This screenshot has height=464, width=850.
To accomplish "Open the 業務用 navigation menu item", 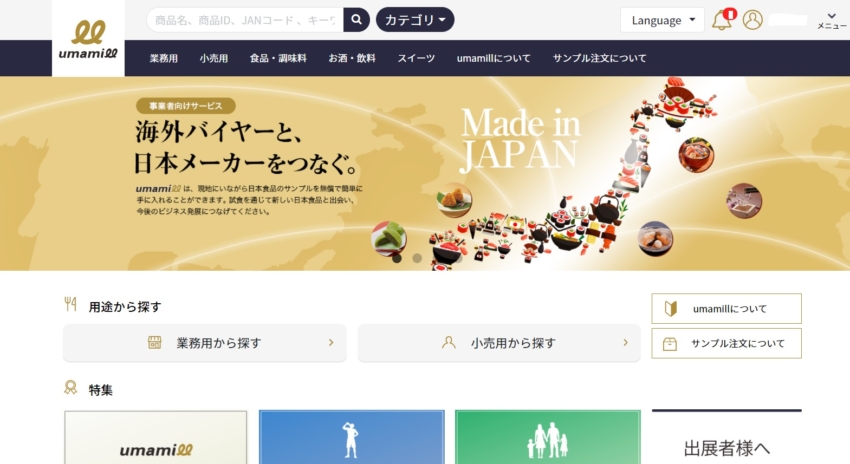I will click(x=164, y=58).
